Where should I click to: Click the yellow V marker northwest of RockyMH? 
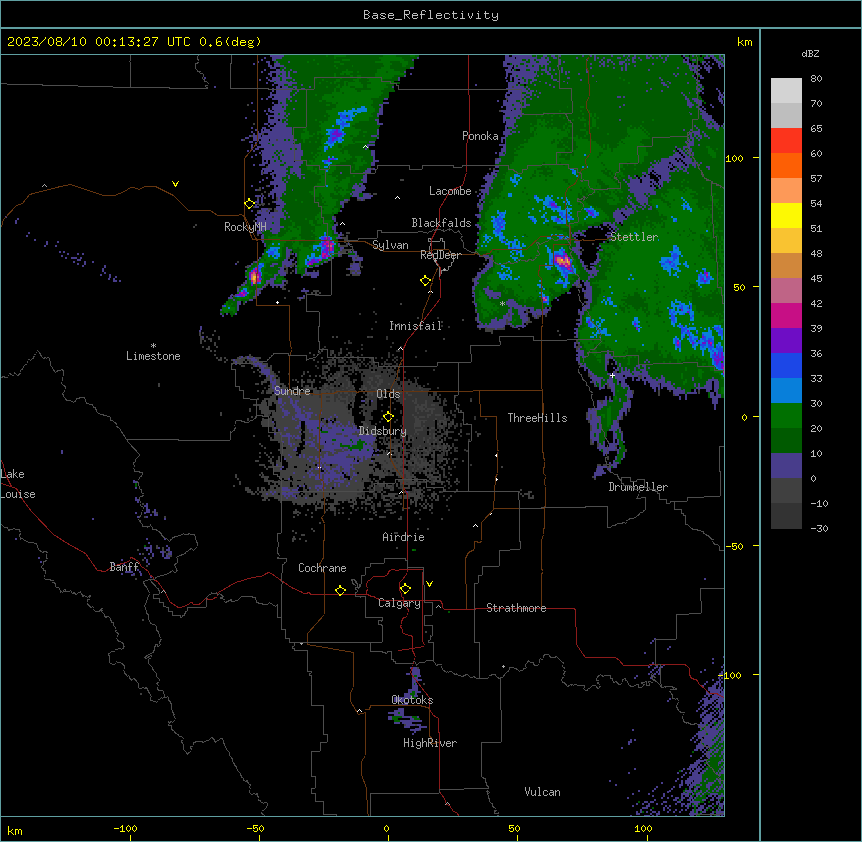click(x=175, y=184)
